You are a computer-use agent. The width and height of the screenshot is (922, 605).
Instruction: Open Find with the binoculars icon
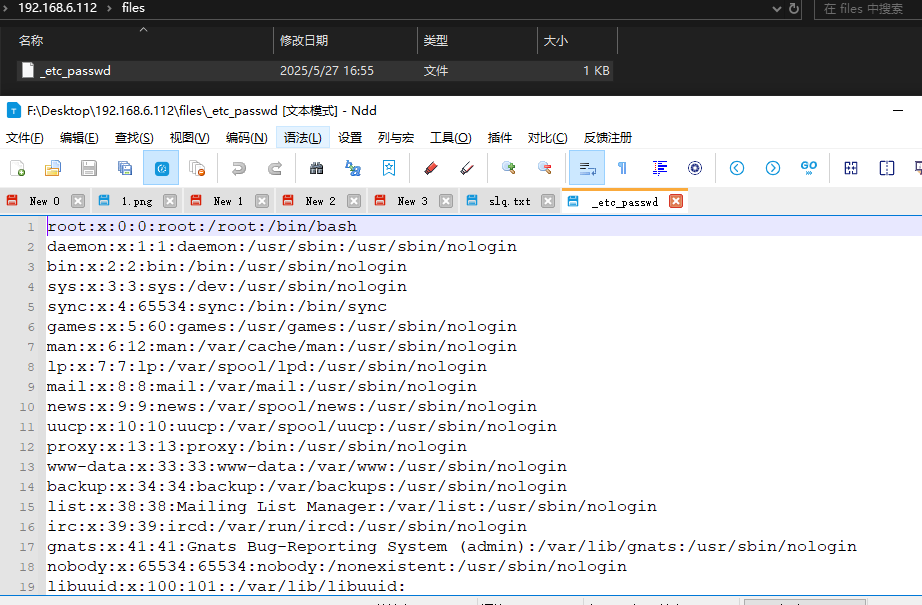pyautogui.click(x=317, y=168)
